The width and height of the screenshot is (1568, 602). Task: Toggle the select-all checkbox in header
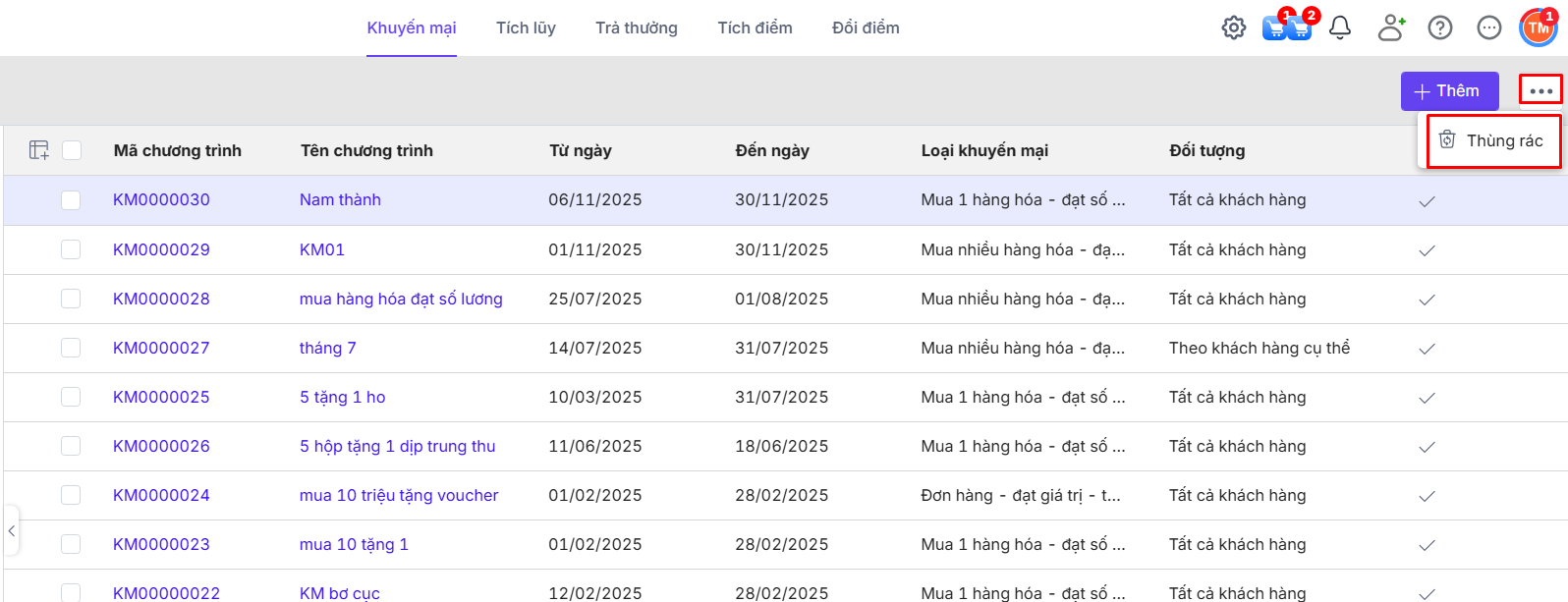tap(72, 150)
